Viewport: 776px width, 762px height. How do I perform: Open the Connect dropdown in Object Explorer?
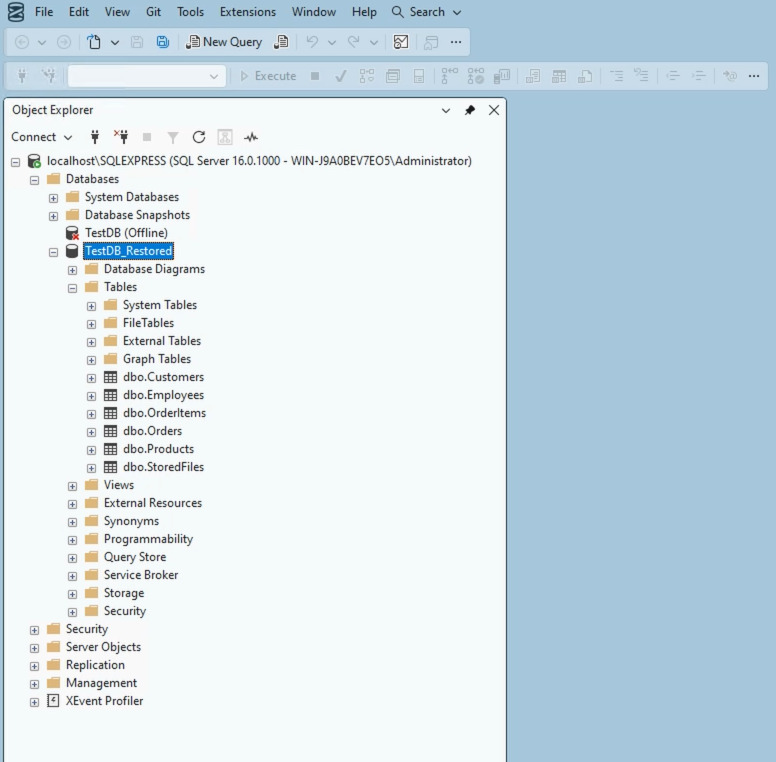click(42, 137)
